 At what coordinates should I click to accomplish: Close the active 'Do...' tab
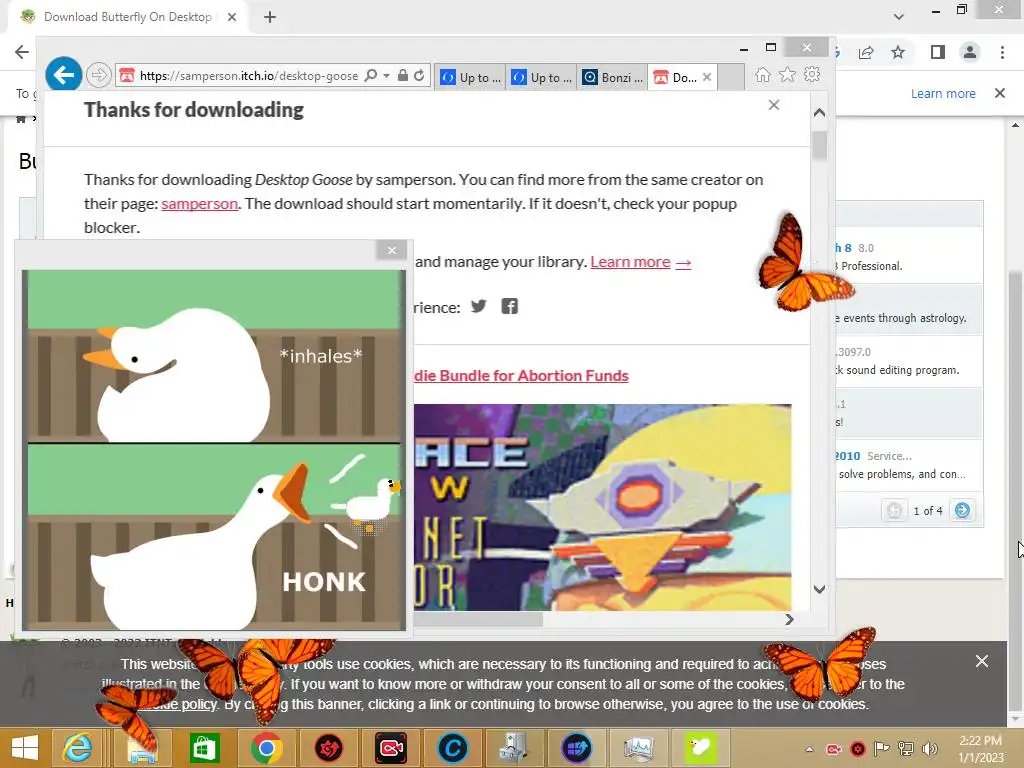tap(707, 77)
